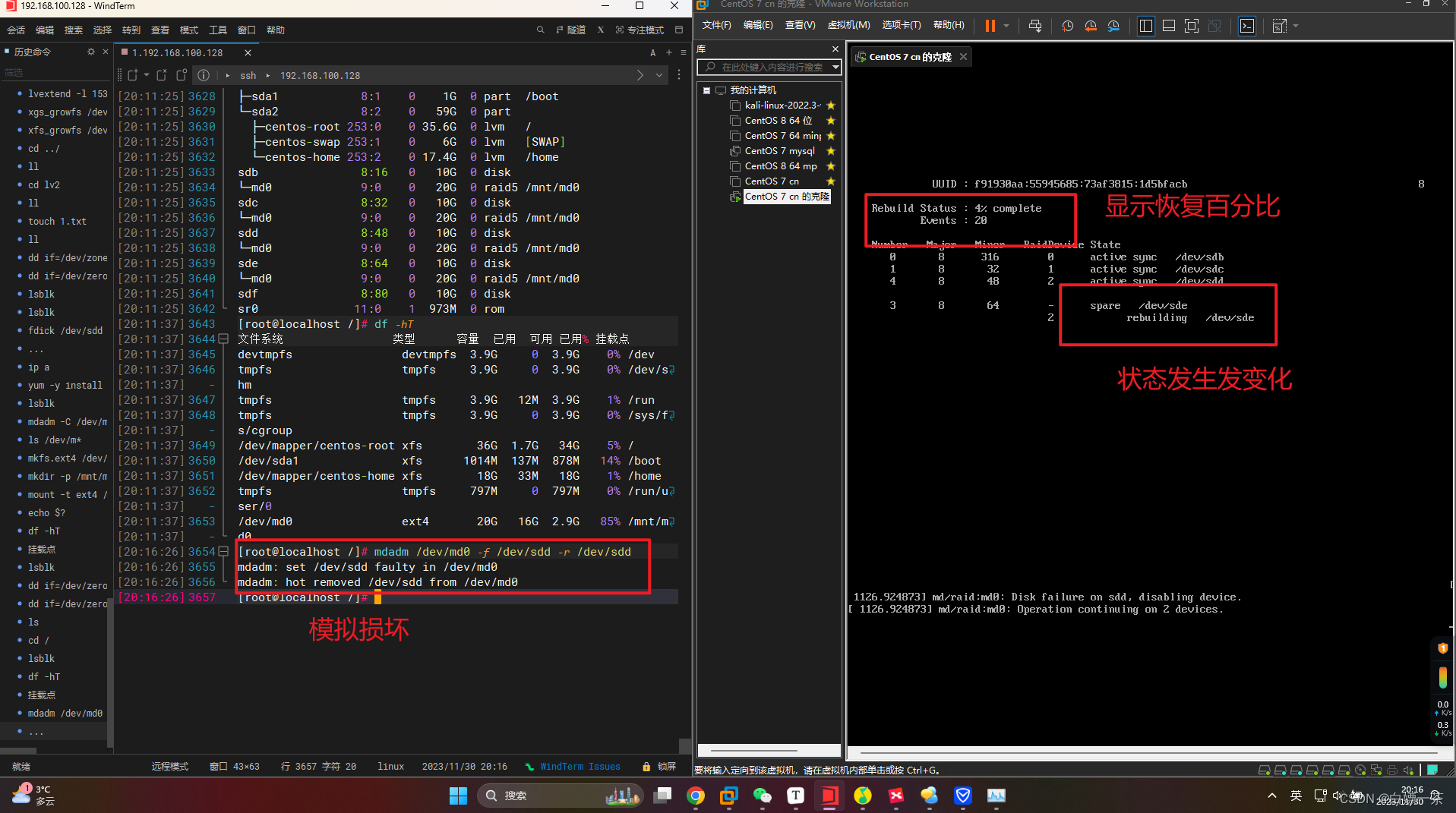Open WeChat from the taskbar
1456x813 pixels.
coord(762,795)
